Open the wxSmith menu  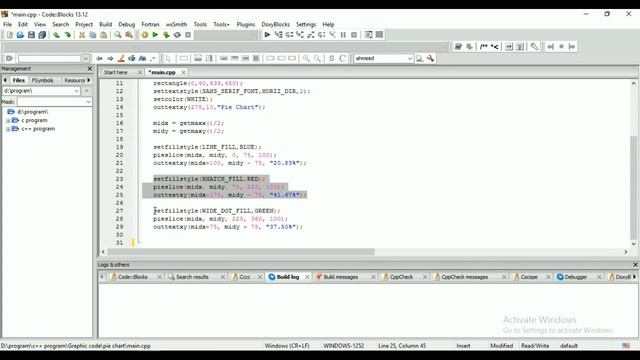pos(176,24)
